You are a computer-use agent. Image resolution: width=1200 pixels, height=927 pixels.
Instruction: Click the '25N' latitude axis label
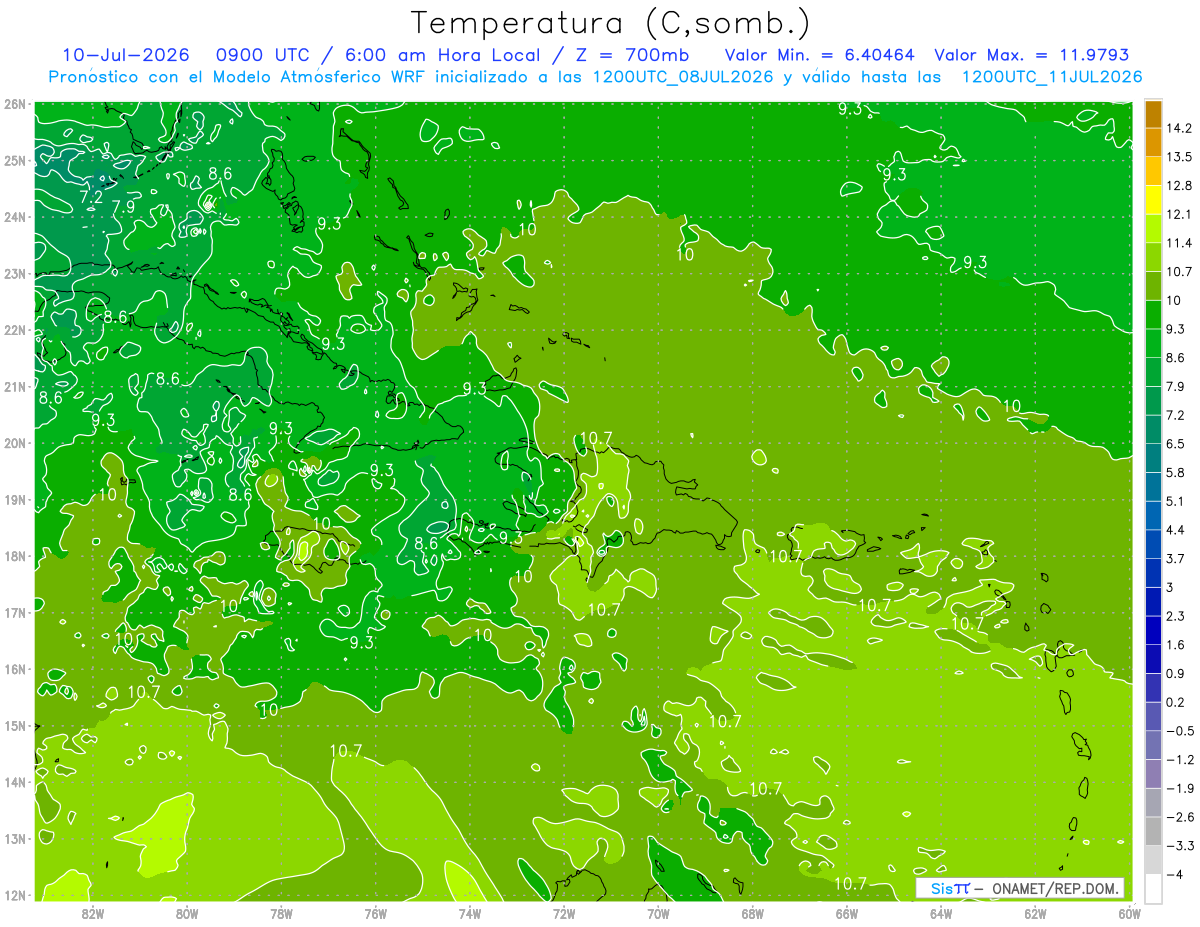[15, 160]
